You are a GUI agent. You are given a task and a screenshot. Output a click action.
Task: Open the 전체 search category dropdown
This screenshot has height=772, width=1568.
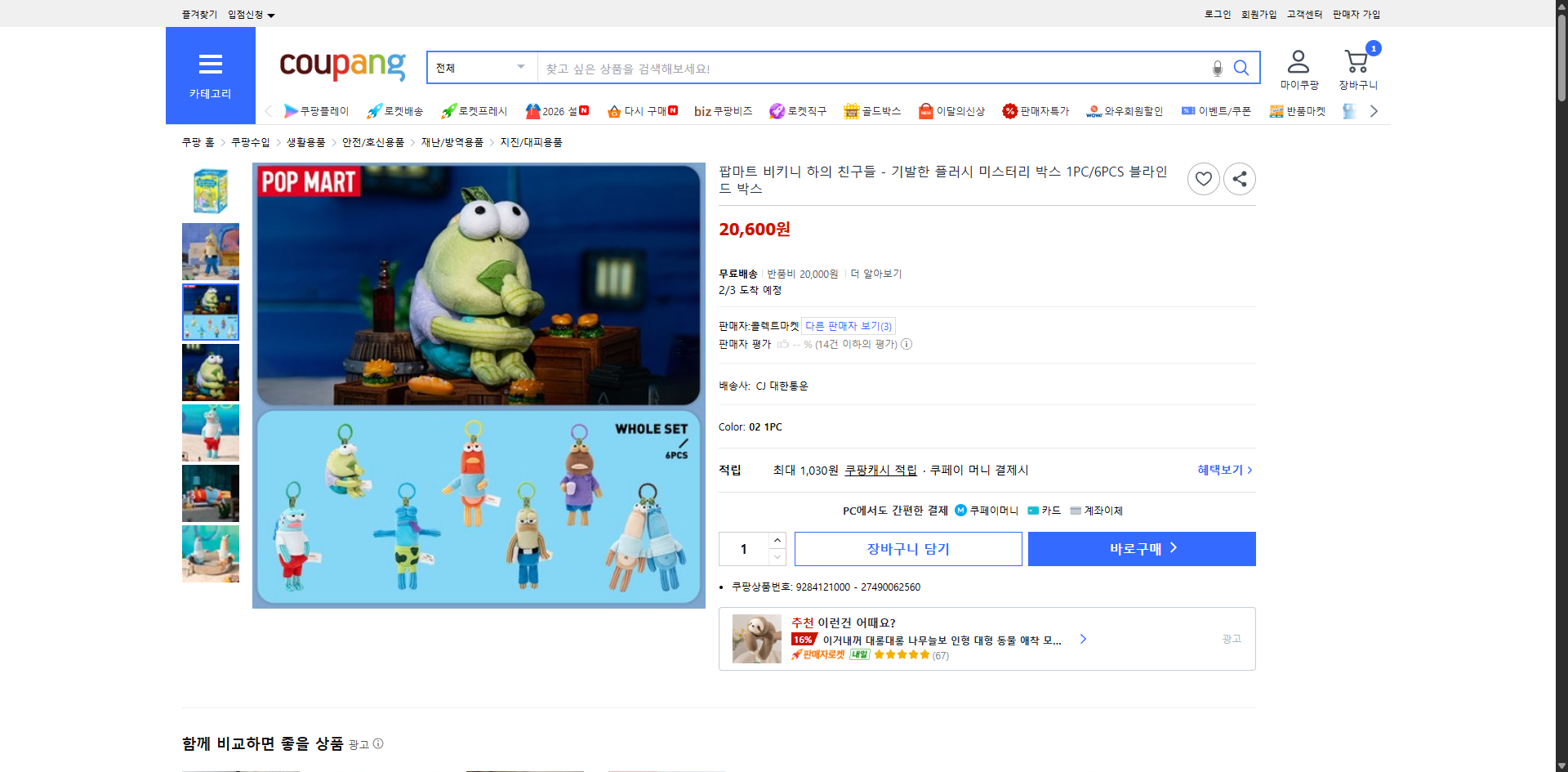(480, 68)
